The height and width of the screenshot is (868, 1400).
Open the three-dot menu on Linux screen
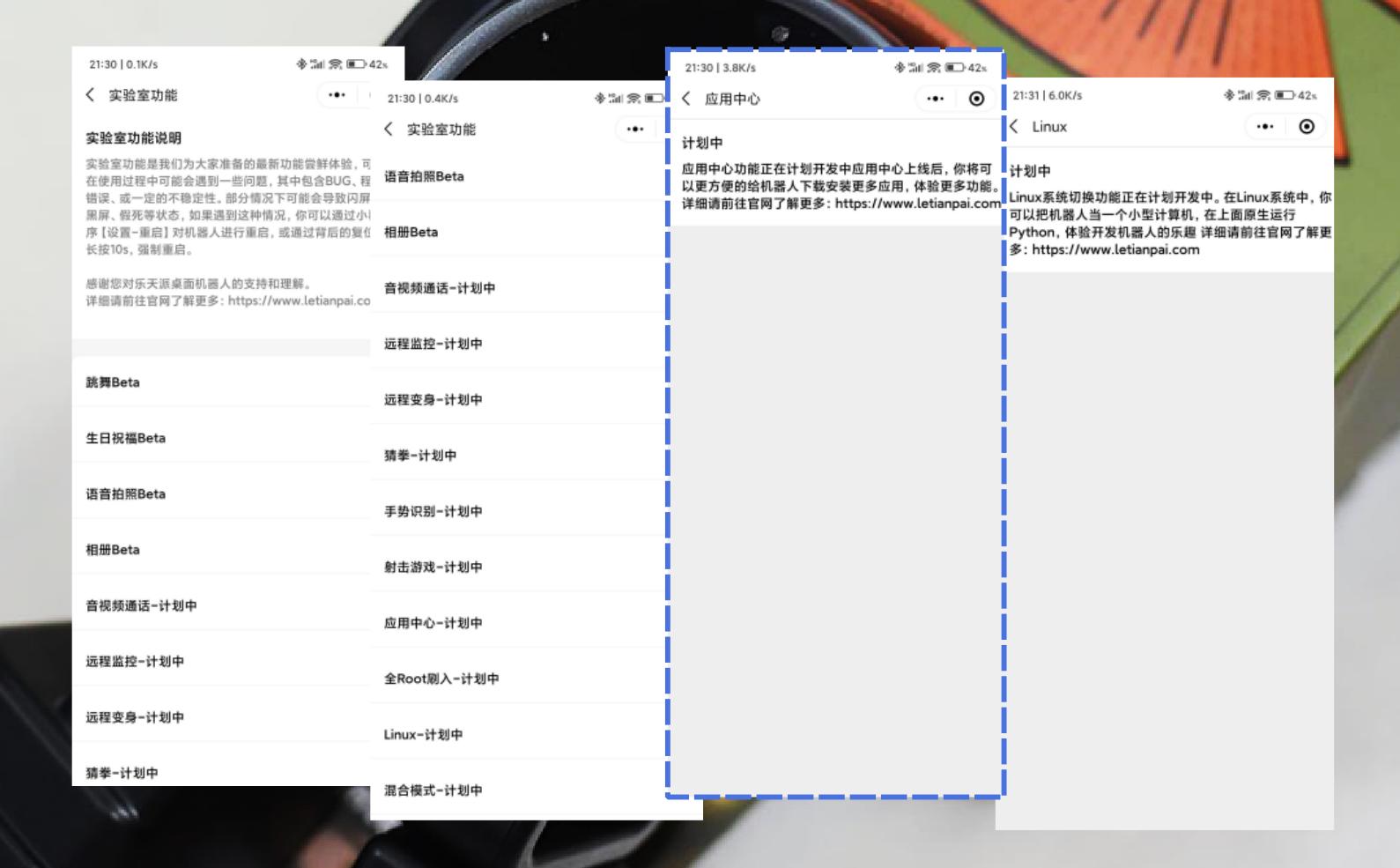click(x=1265, y=126)
